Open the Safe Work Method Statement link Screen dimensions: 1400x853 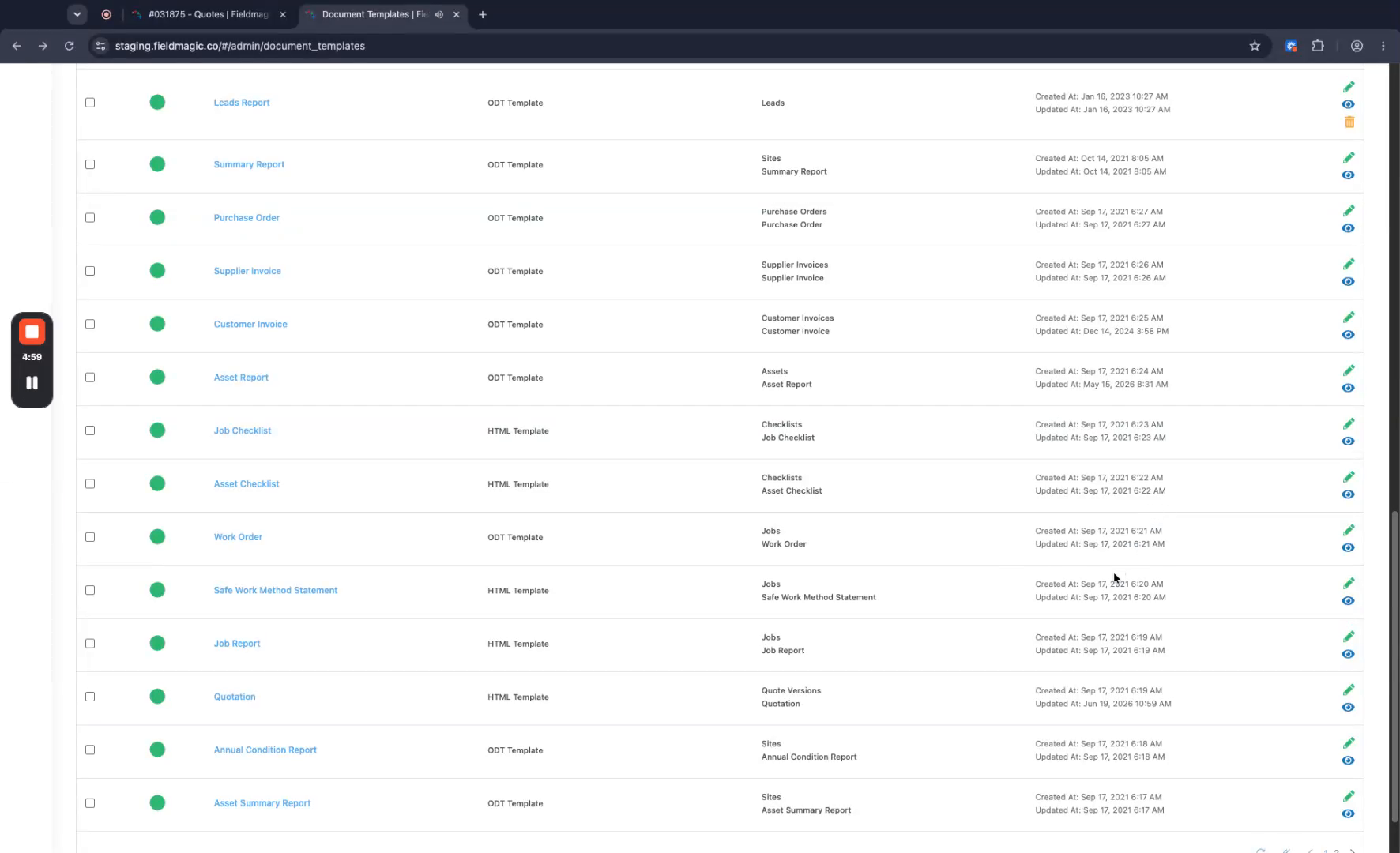pyautogui.click(x=276, y=590)
